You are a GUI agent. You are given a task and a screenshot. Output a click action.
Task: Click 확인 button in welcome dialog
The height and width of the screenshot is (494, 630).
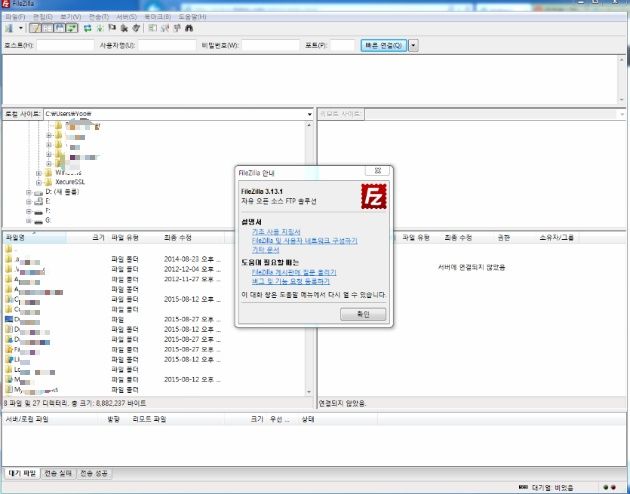(x=363, y=314)
